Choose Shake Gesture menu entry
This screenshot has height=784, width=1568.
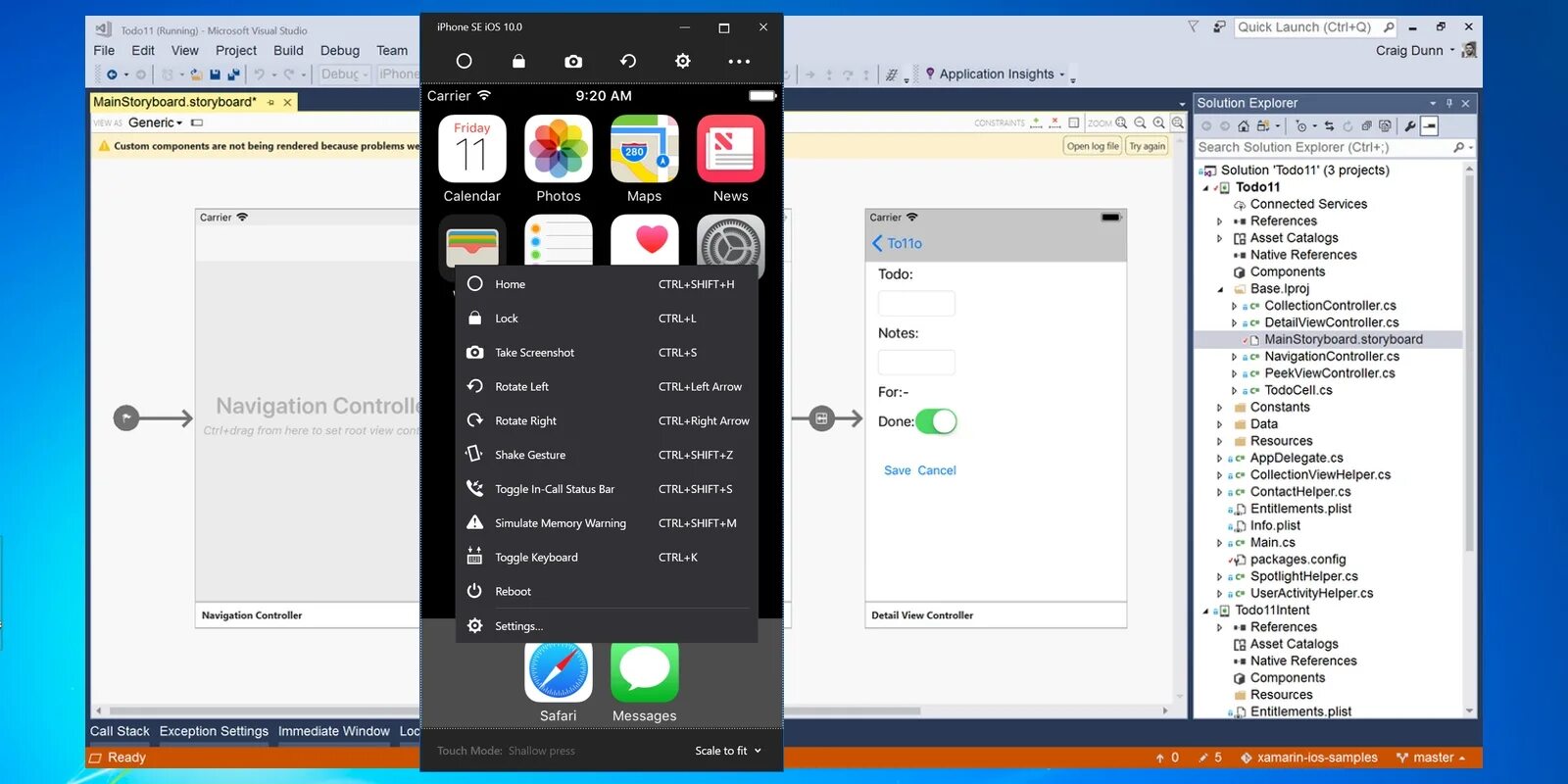[x=608, y=455]
